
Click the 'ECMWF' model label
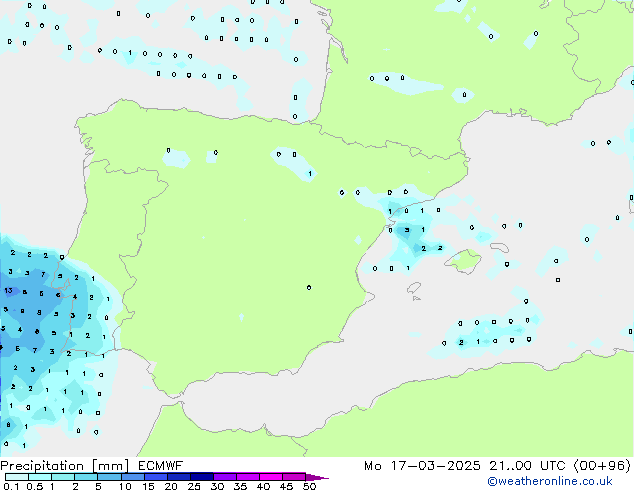[161, 465]
